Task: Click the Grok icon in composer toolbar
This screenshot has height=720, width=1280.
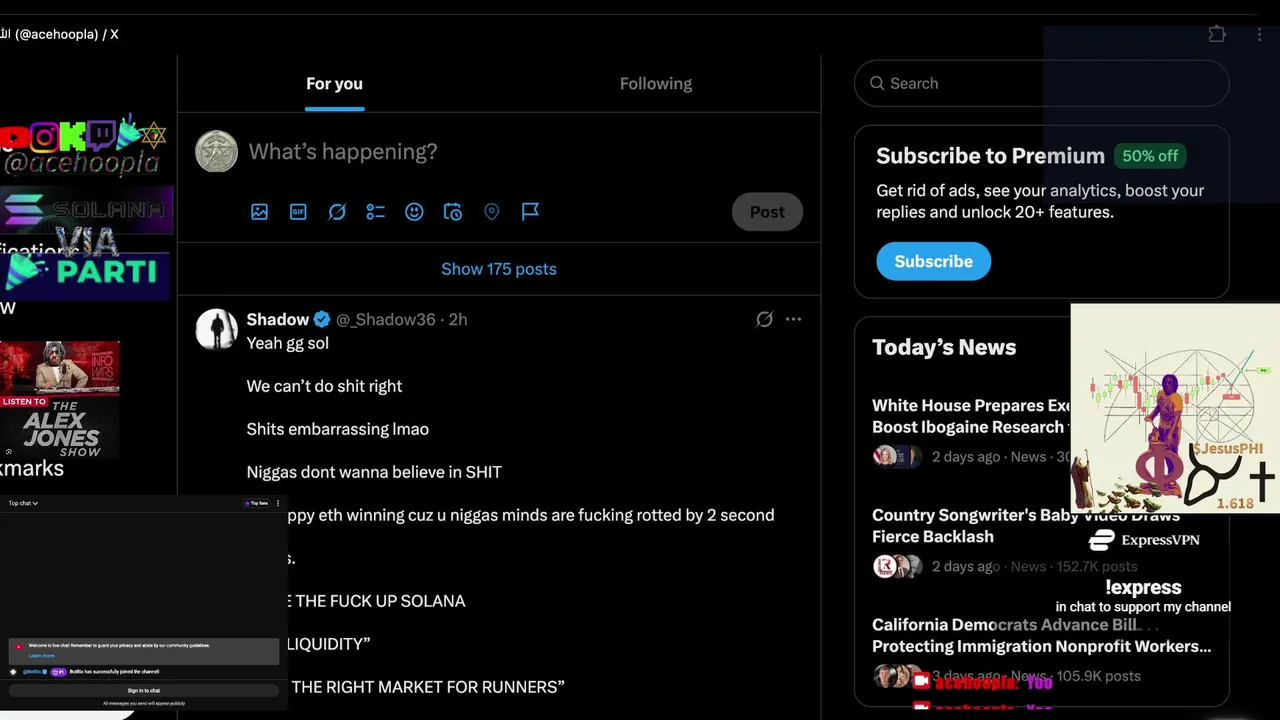Action: coord(337,212)
